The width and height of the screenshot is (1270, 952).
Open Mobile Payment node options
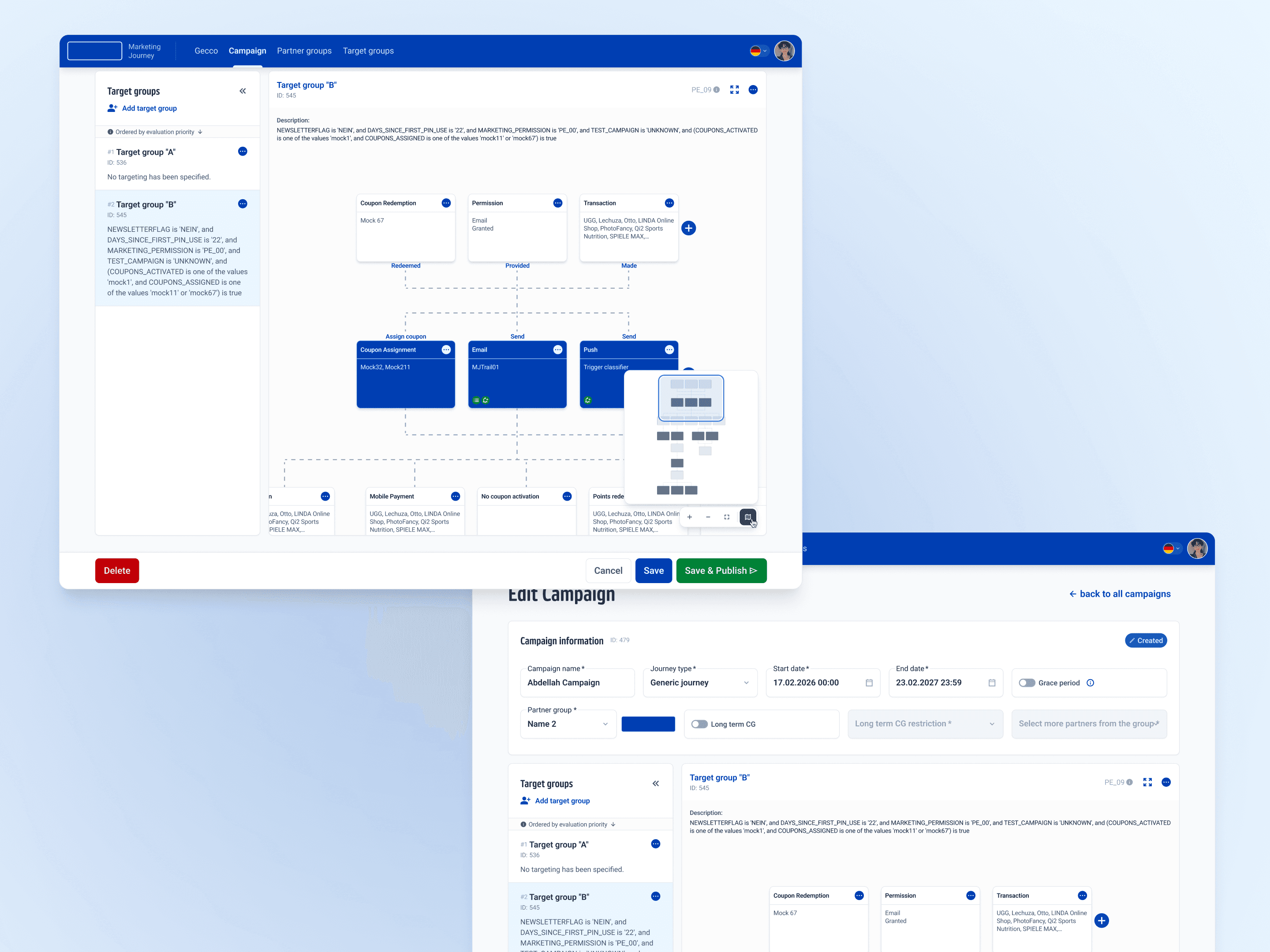click(x=455, y=496)
